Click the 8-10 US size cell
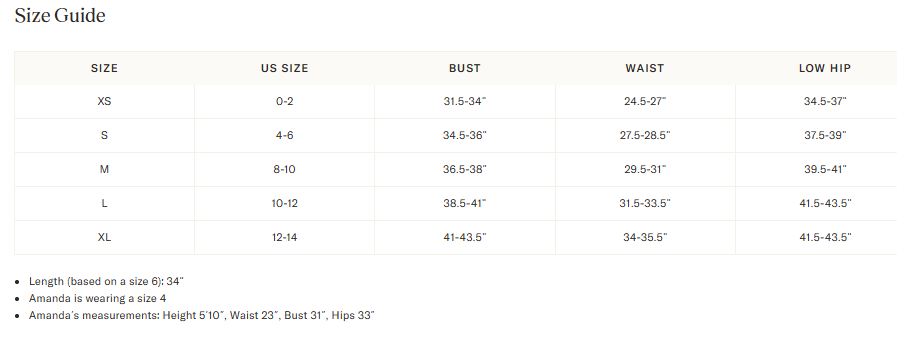Viewport: 897px width, 361px height. (284, 169)
